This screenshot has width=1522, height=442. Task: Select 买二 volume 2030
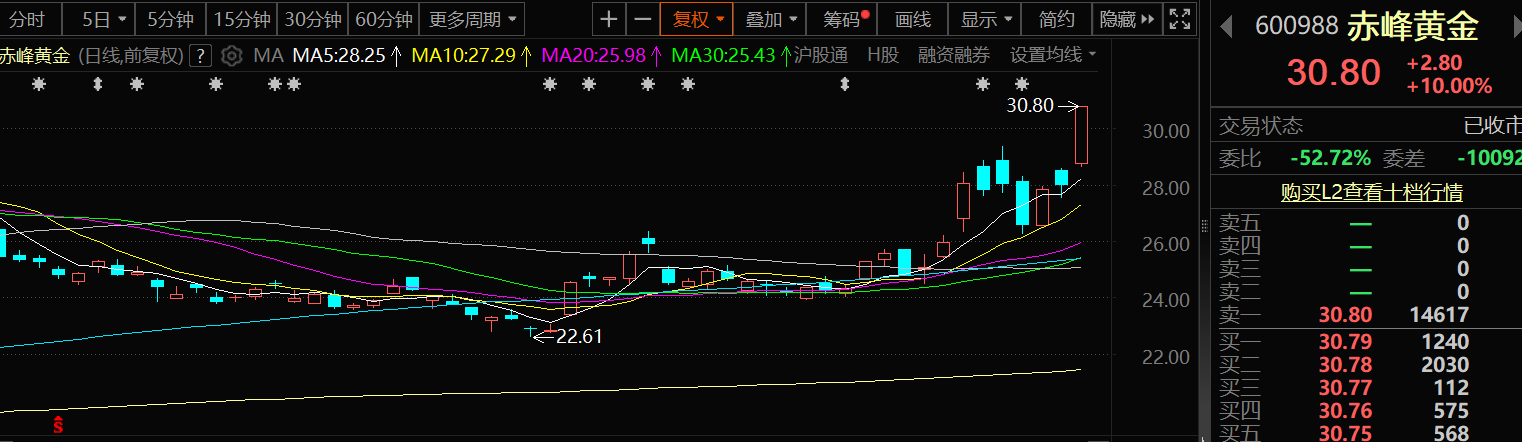(1445, 365)
